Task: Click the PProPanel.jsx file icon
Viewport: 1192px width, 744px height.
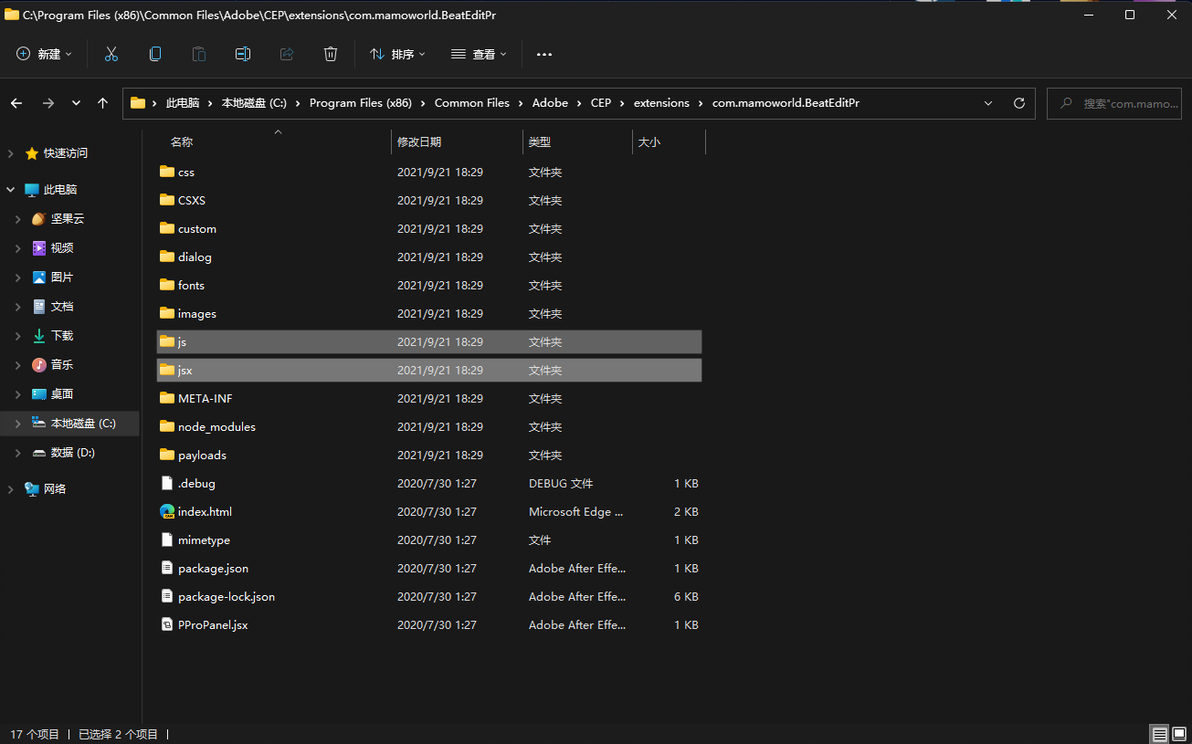Action: point(167,625)
